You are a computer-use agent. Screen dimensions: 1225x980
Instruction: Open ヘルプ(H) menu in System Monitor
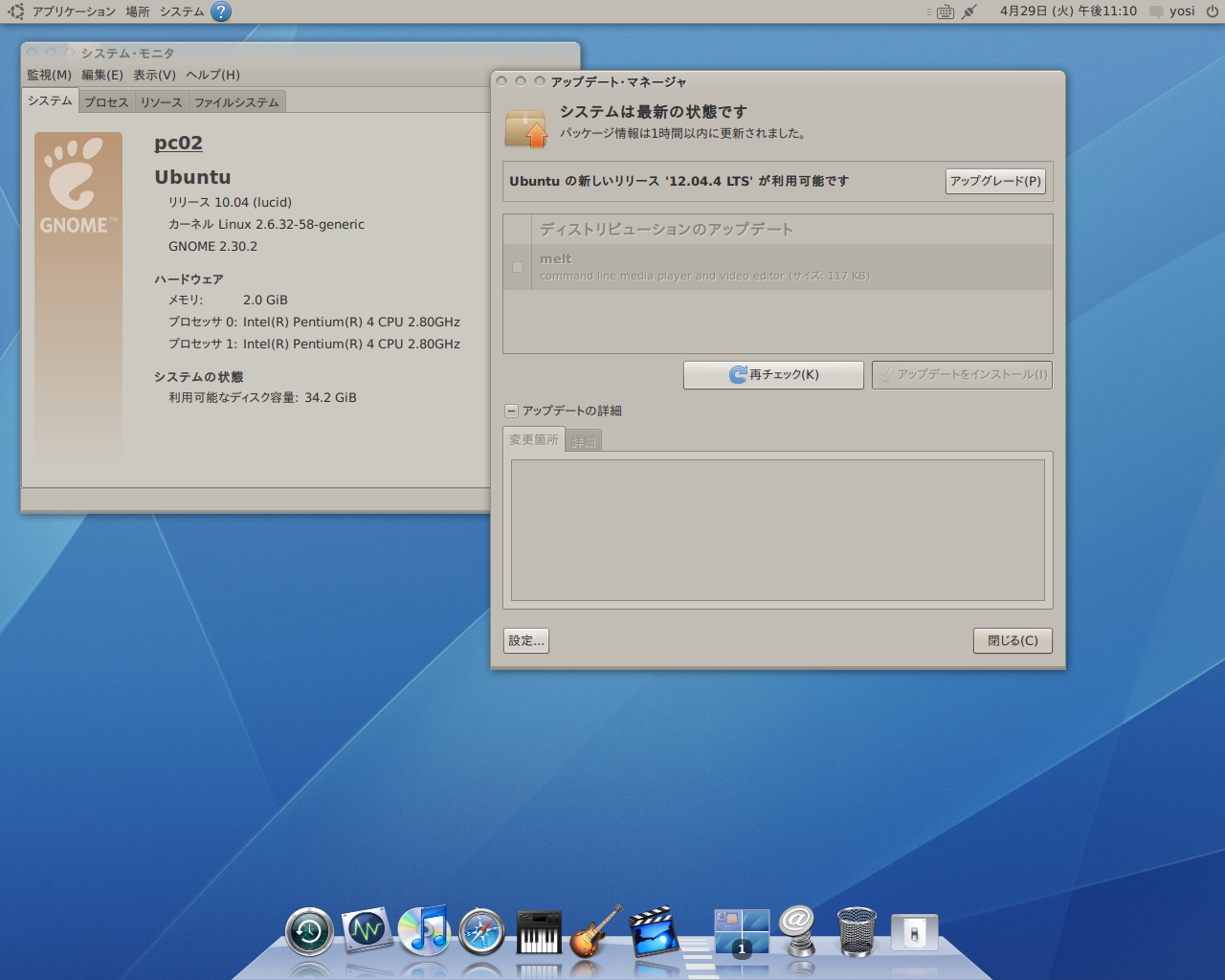tap(212, 75)
